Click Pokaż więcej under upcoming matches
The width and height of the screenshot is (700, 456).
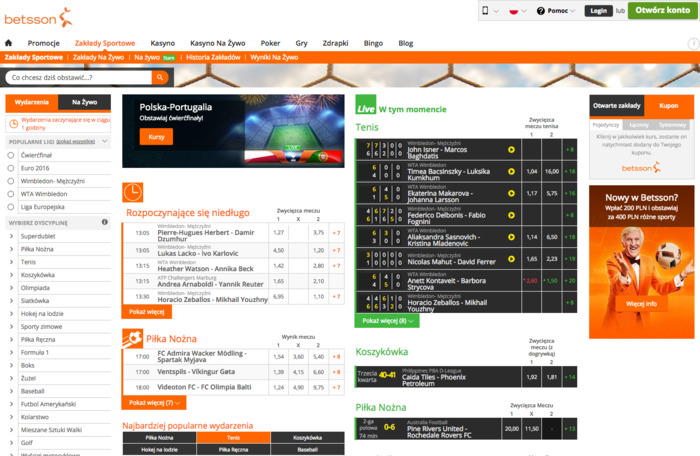[x=146, y=312]
